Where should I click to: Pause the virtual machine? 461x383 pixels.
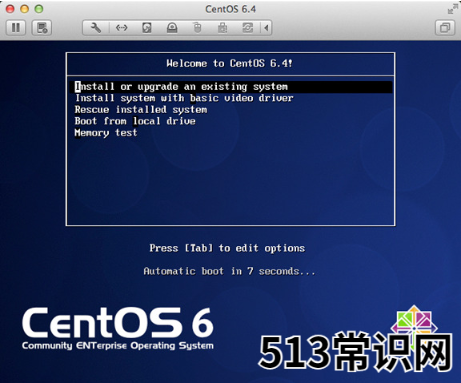coord(16,28)
